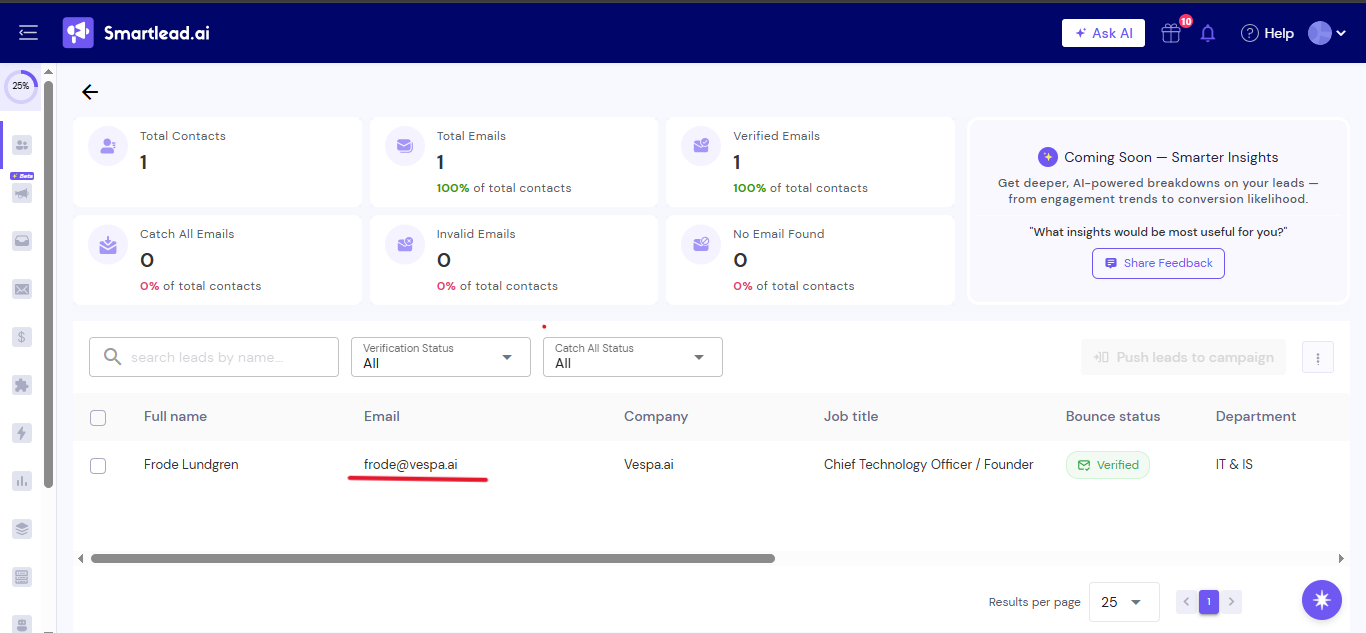The image size is (1366, 633).
Task: Click the Catch All Emails card icon
Action: coord(108,244)
